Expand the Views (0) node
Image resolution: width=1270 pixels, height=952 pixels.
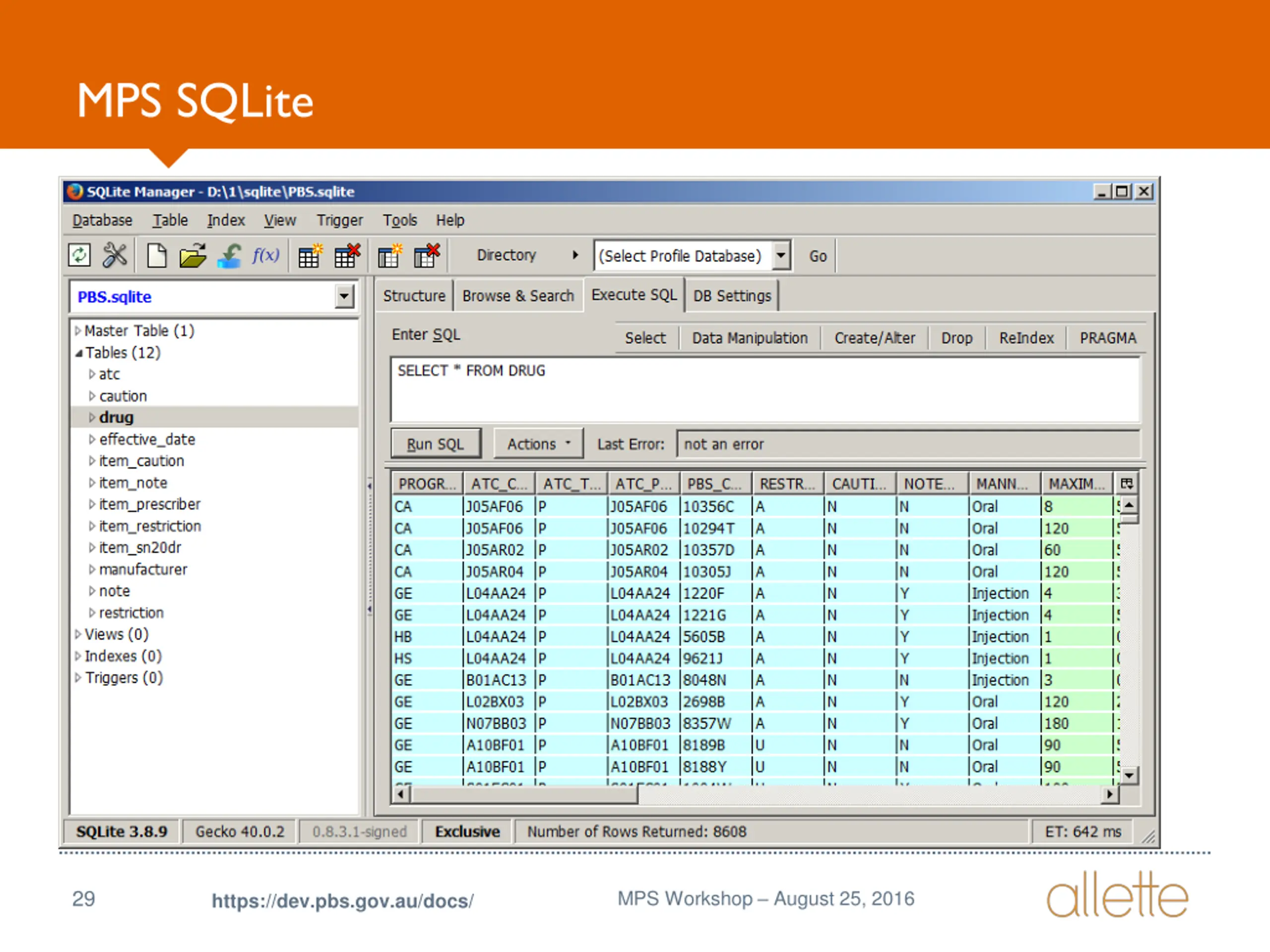point(78,634)
